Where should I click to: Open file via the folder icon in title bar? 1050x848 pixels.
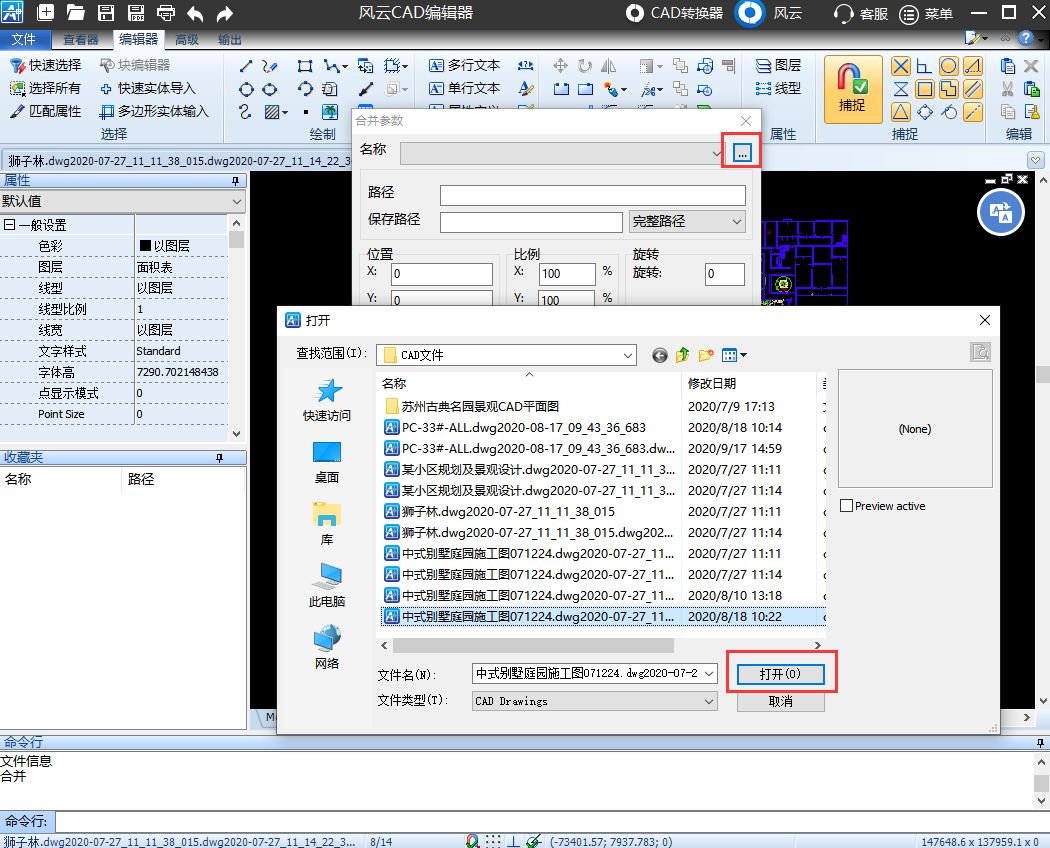[76, 12]
